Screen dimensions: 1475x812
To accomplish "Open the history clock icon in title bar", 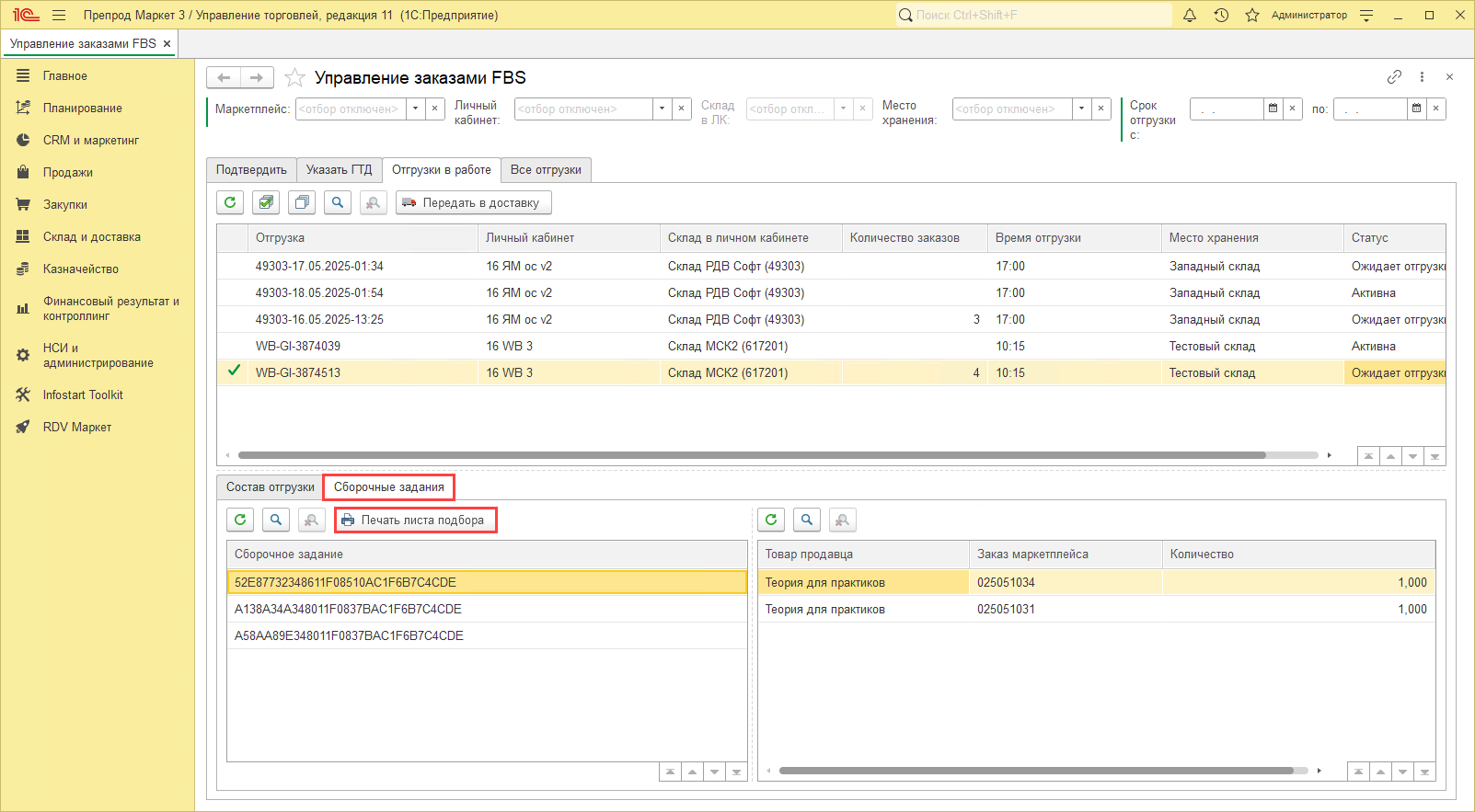I will pyautogui.click(x=1221, y=15).
